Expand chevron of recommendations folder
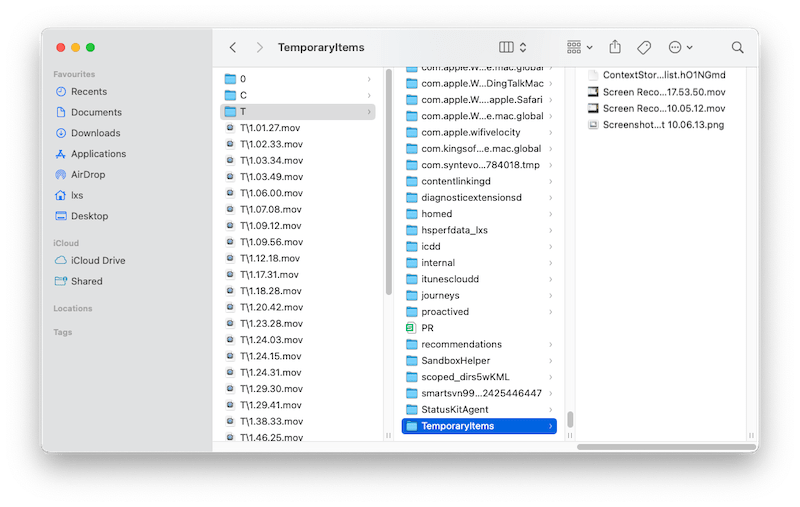Screen dimensions: 800x507 tap(551, 345)
